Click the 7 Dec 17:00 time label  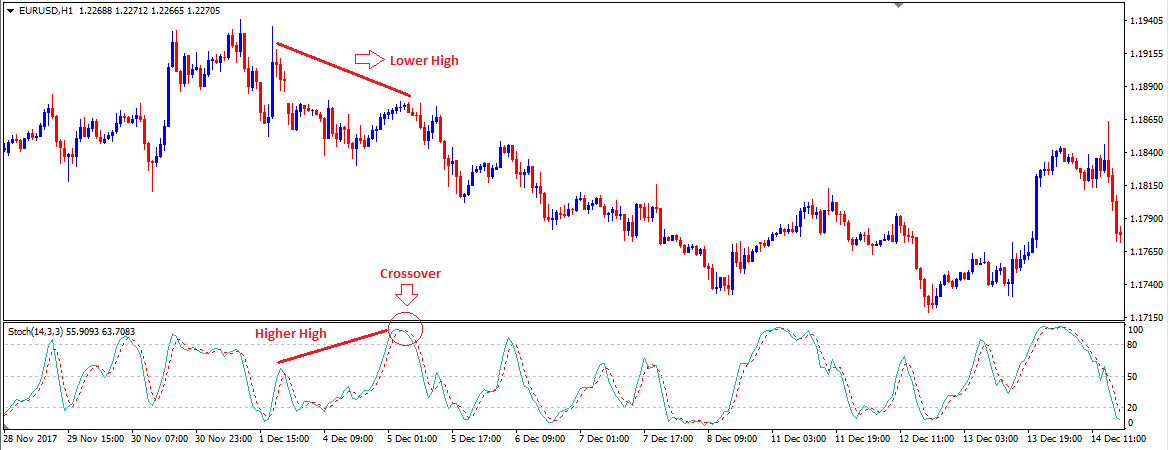tap(669, 439)
